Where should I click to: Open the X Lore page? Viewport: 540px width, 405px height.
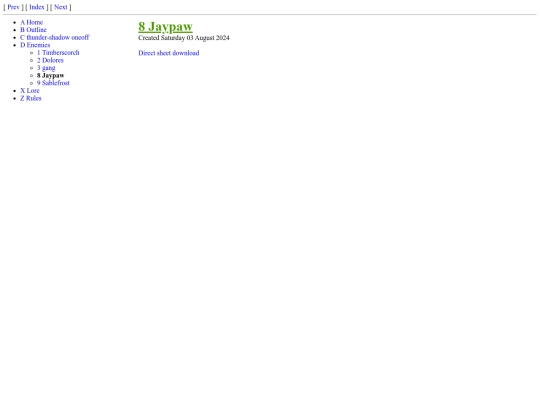click(30, 91)
